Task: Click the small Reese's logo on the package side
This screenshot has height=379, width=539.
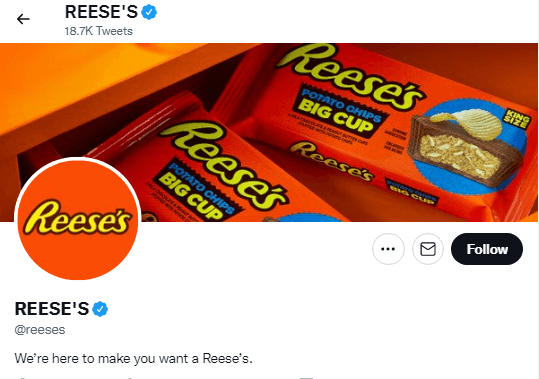Action: (331, 160)
